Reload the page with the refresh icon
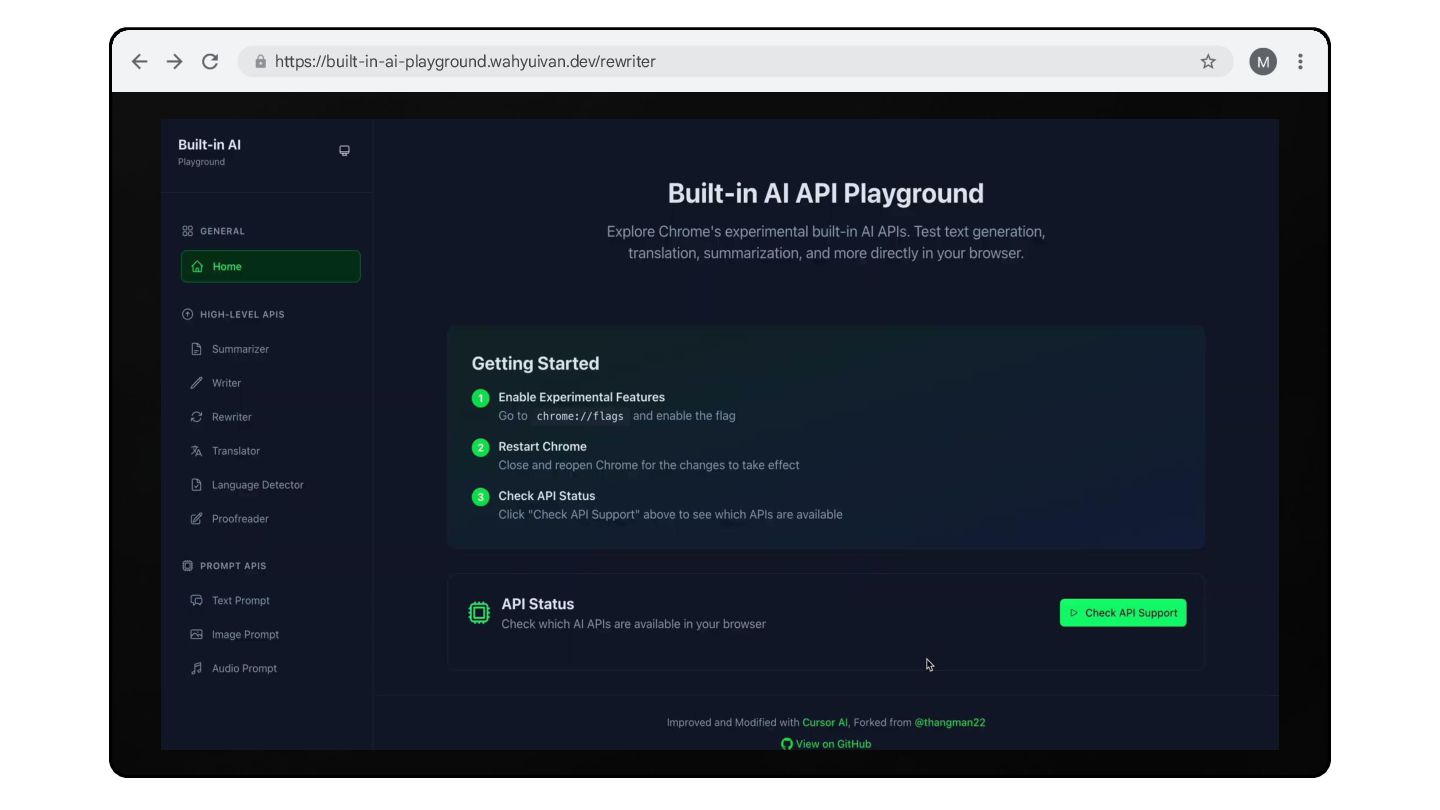1440x810 pixels. click(x=210, y=61)
